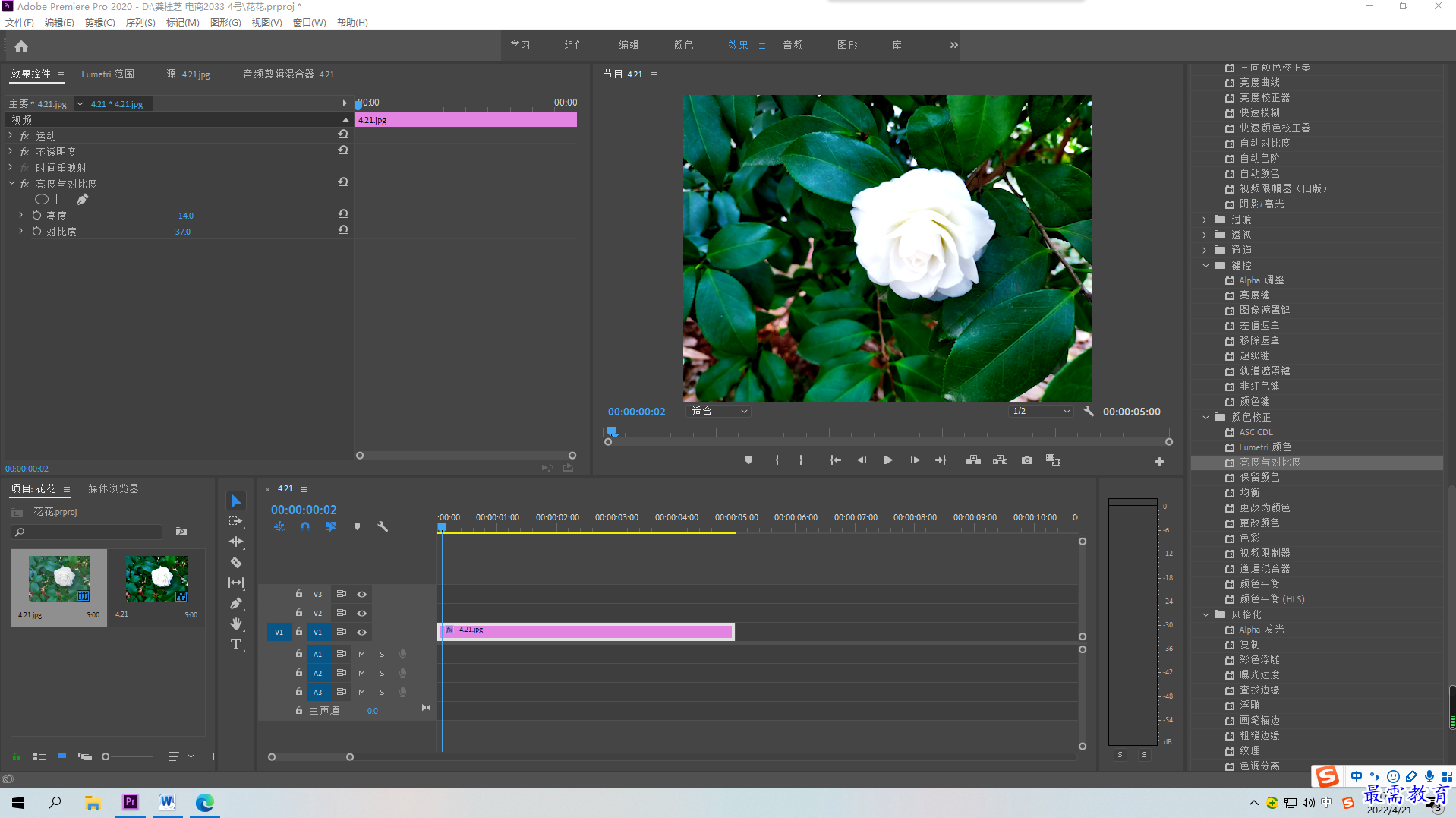The image size is (1456, 818).
Task: Expand the 过渡 effects folder
Action: pos(1205,220)
